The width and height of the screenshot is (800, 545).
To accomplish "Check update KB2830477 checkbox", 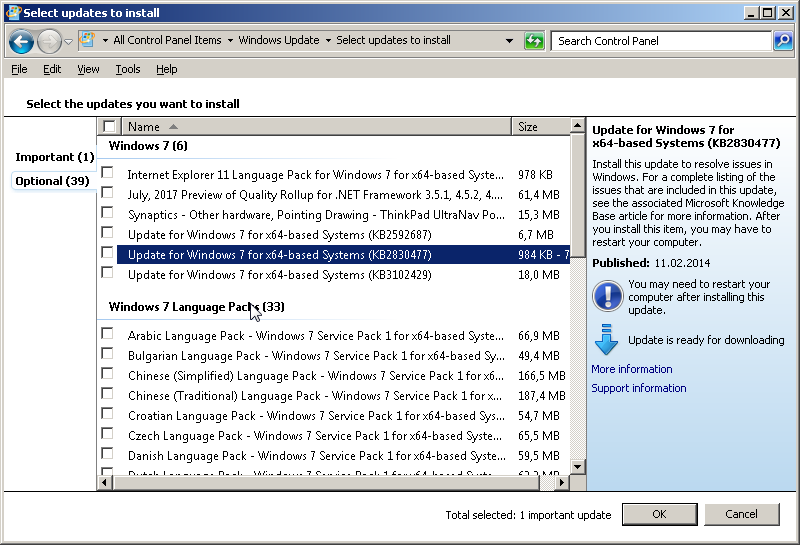I will [107, 253].
